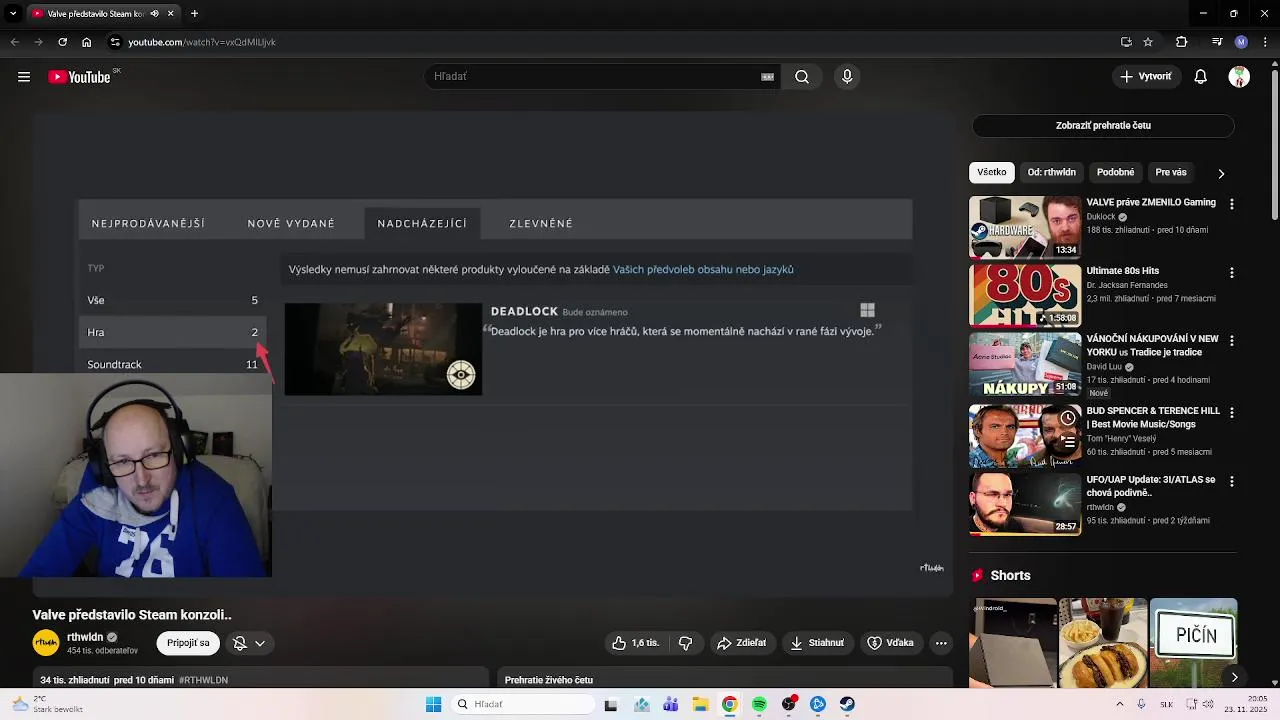Viewport: 1280px width, 720px height.
Task: Dislike the video with thumbs down
Action: 686,643
